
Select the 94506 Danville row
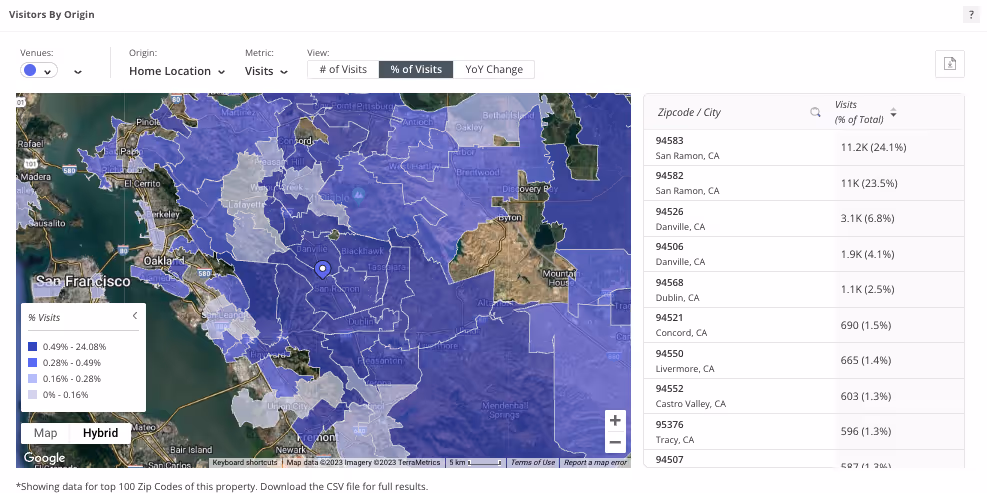(804, 254)
